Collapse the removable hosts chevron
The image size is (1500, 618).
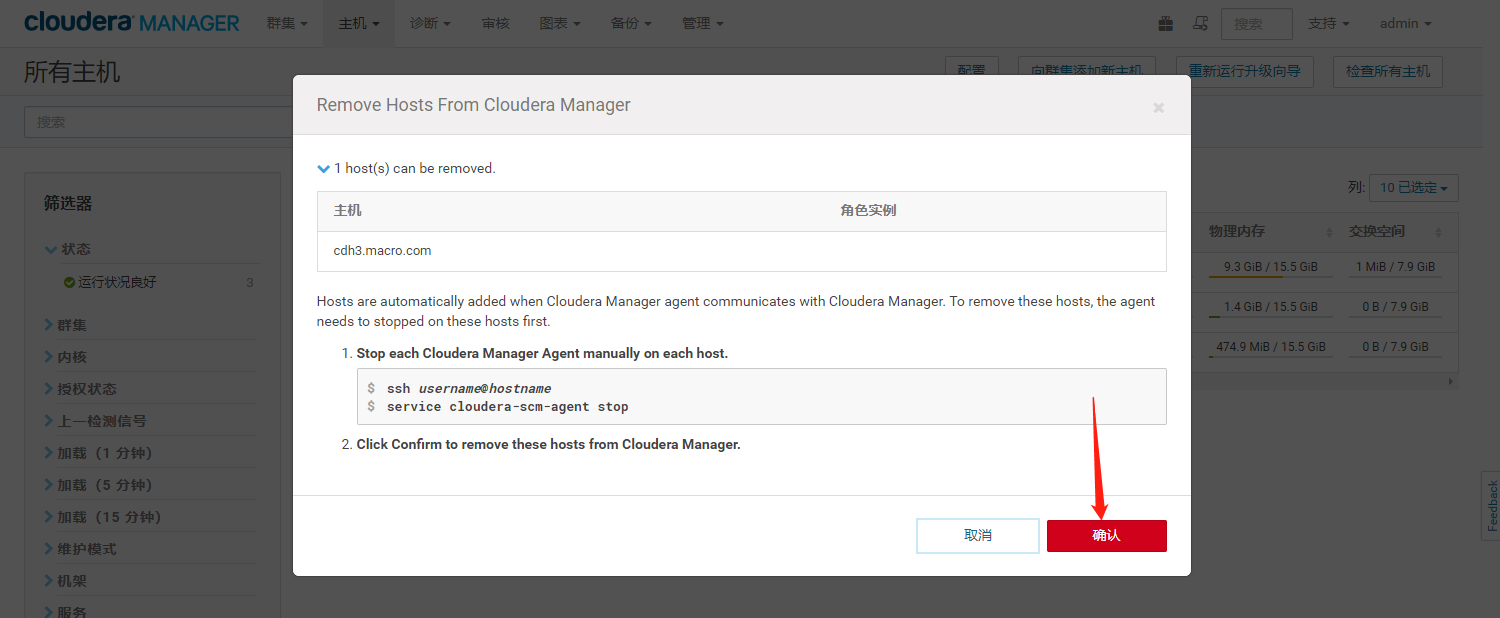coord(323,168)
